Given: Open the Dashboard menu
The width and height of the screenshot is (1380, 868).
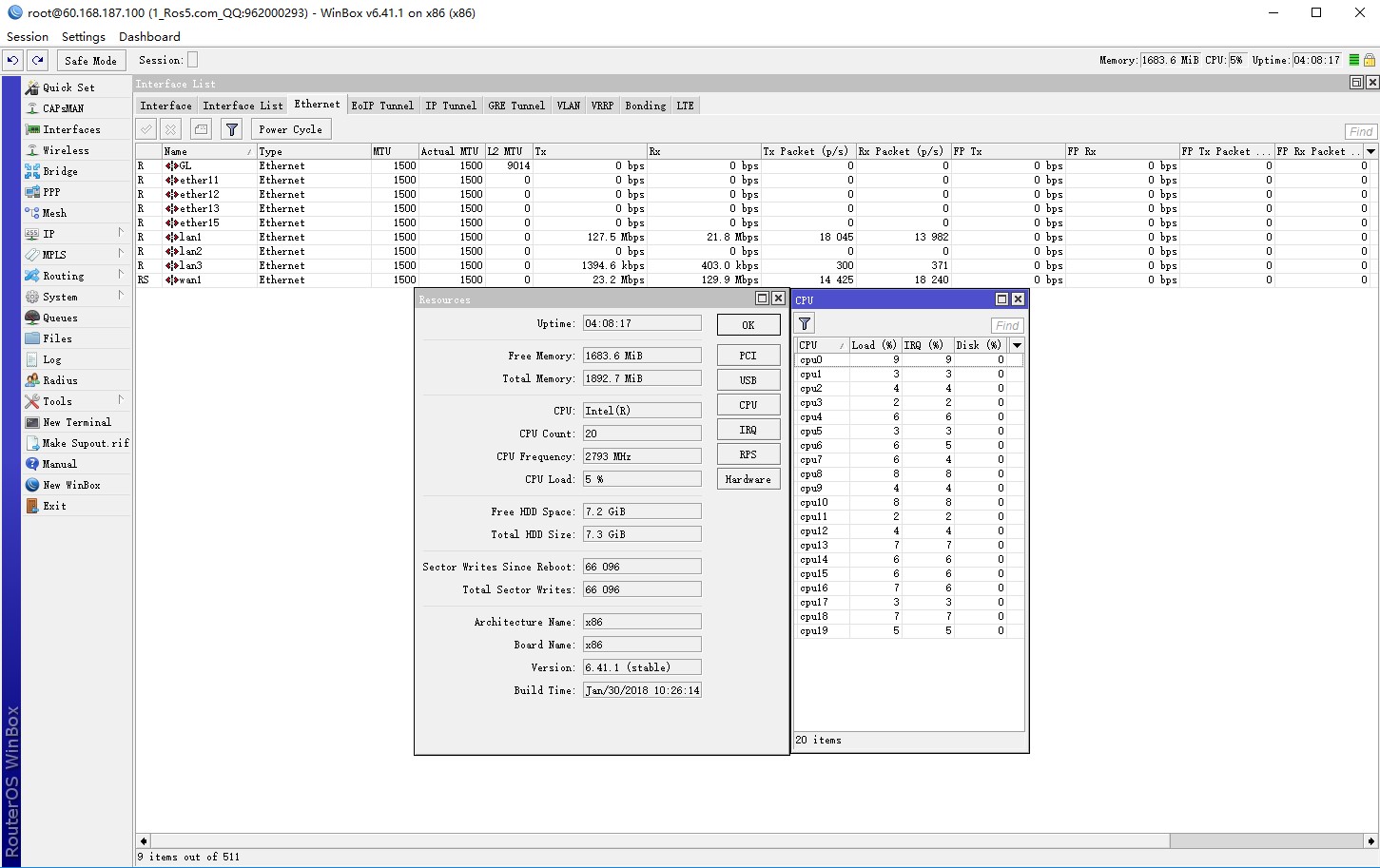Looking at the screenshot, I should coord(149,36).
